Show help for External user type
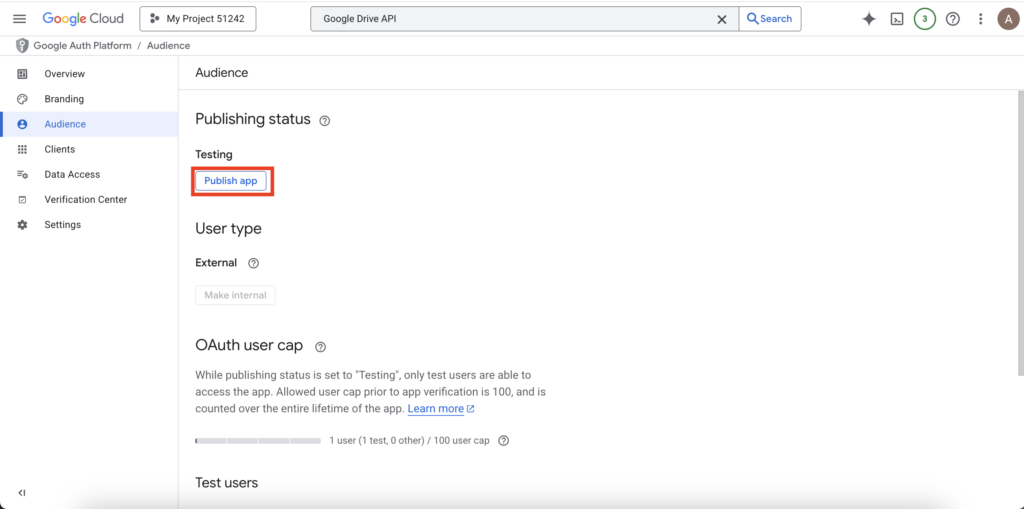This screenshot has width=1024, height=509. pyautogui.click(x=253, y=264)
